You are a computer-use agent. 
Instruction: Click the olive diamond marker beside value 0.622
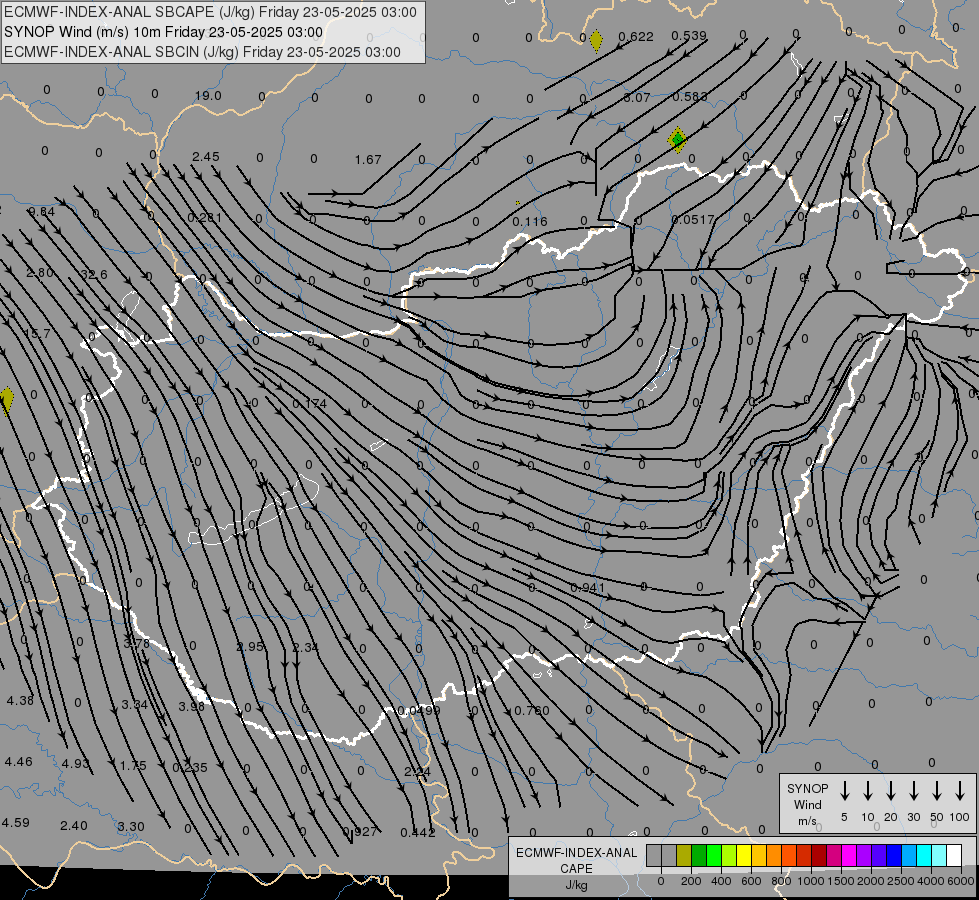click(x=596, y=41)
